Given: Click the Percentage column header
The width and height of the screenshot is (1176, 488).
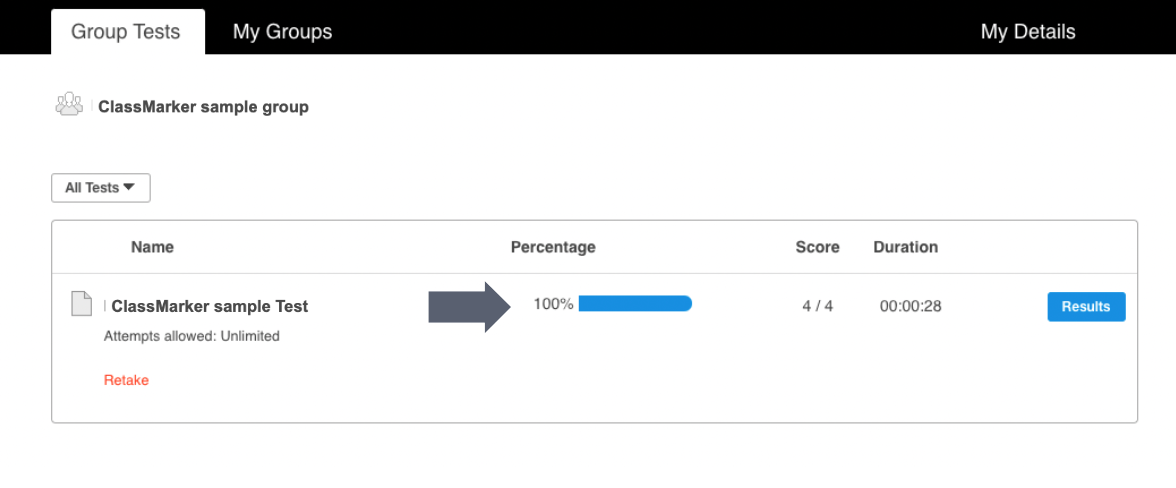Looking at the screenshot, I should (x=553, y=247).
